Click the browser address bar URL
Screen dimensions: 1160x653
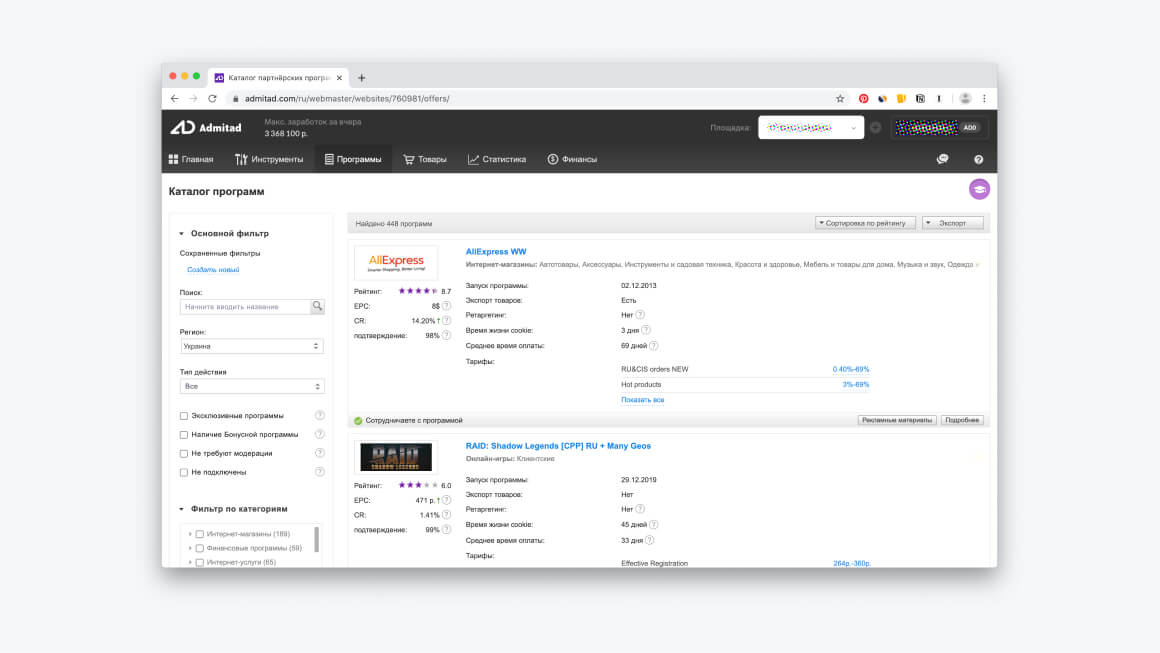click(346, 98)
